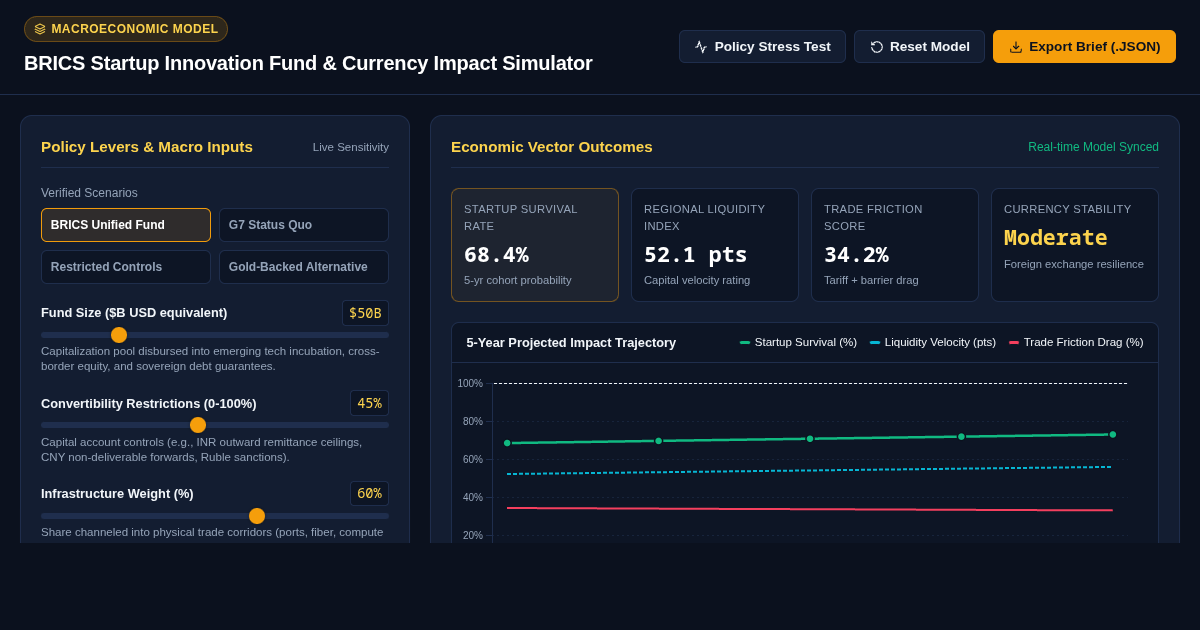The image size is (1200, 630).
Task: Click last data point on Startup Survival line
Action: point(1113,435)
